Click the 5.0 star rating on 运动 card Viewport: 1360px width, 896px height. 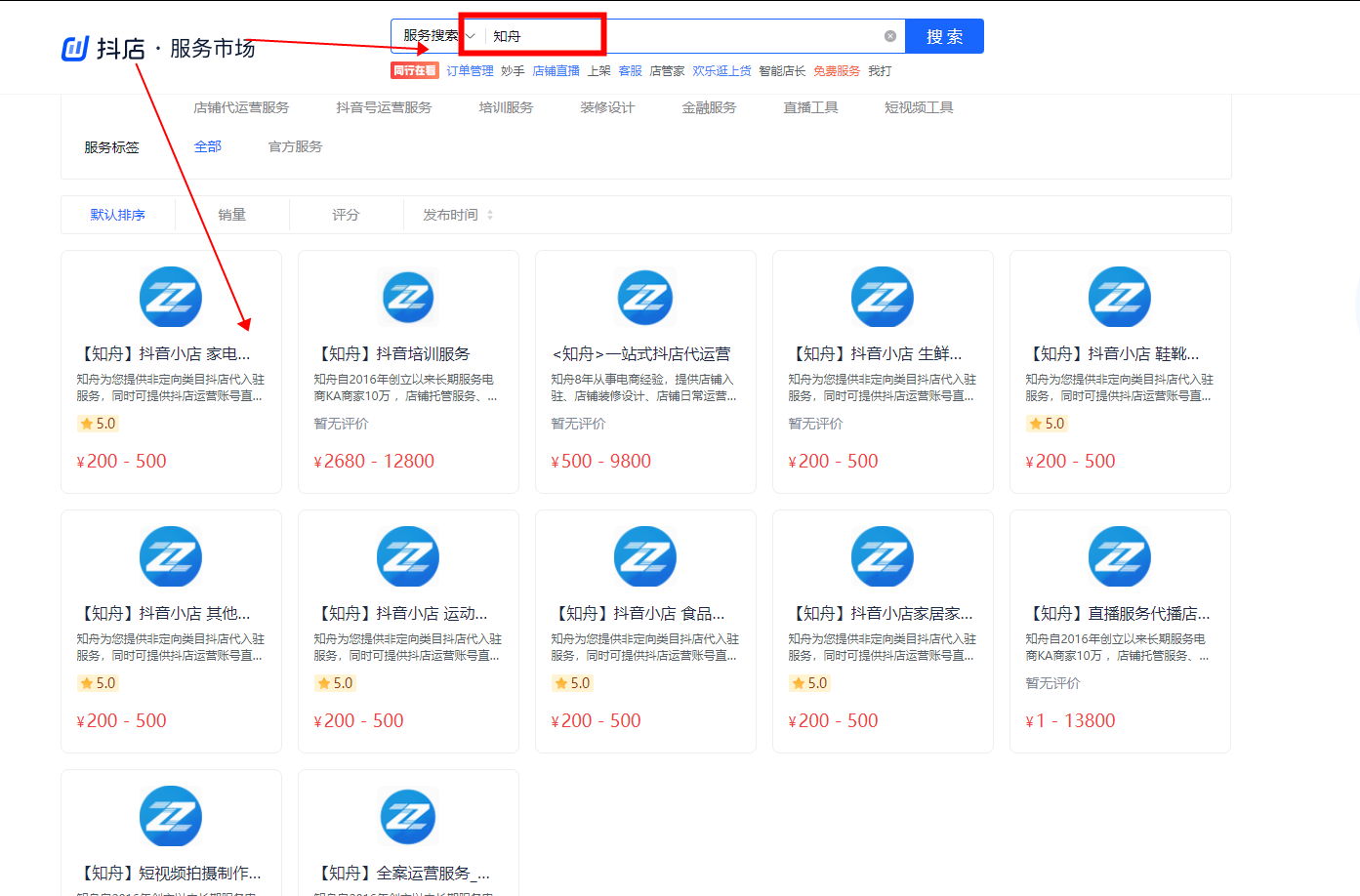pos(335,683)
